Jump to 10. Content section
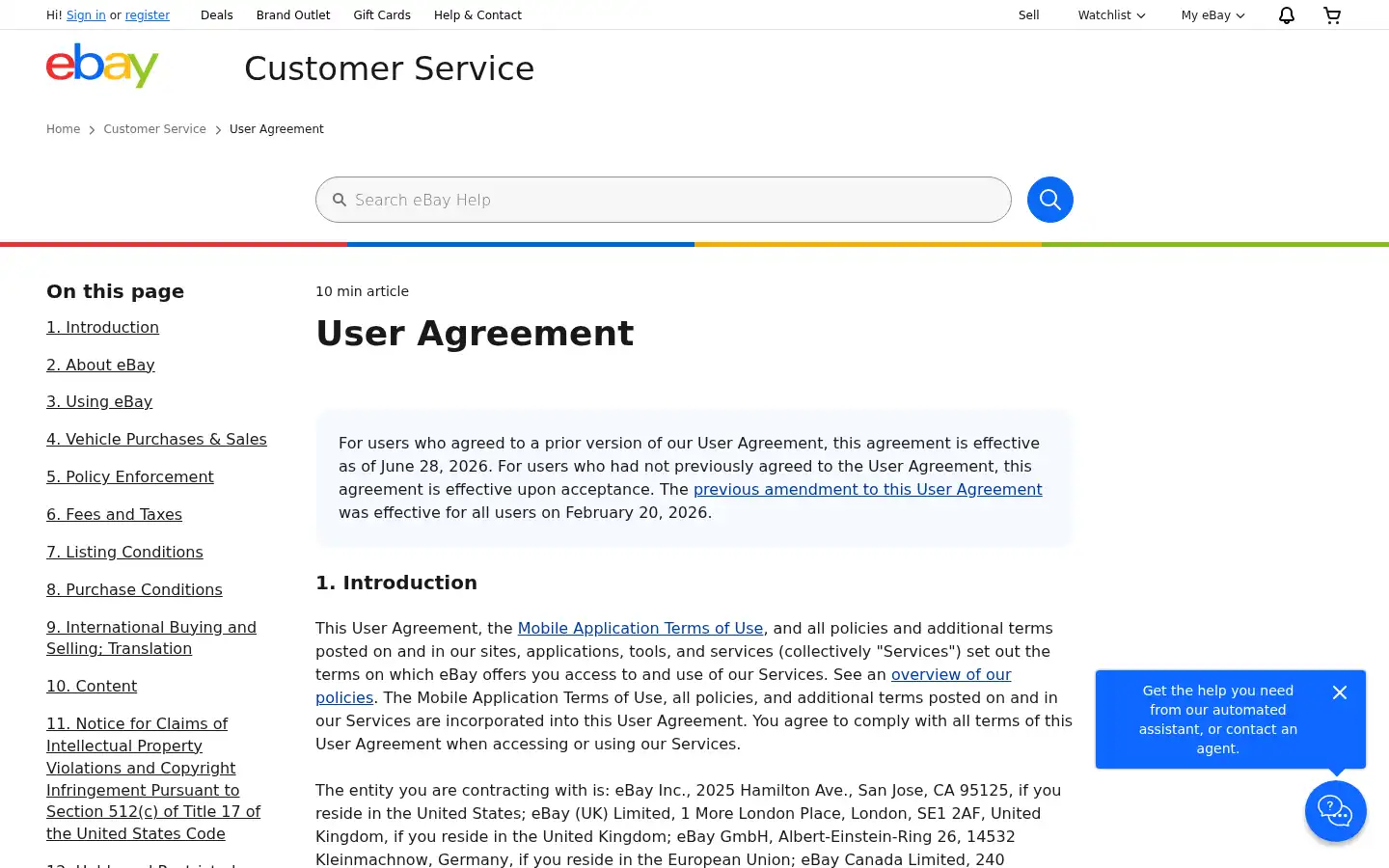 (92, 687)
